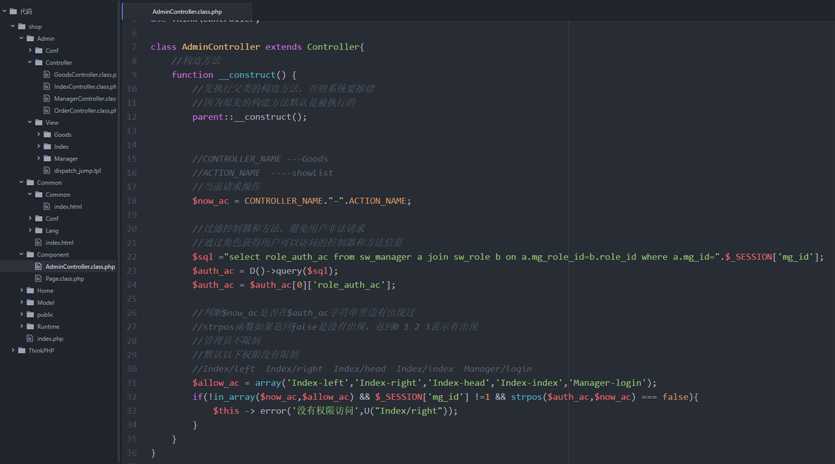Image resolution: width=835 pixels, height=464 pixels.
Task: Click the Admin folder icon
Action: 30,38
